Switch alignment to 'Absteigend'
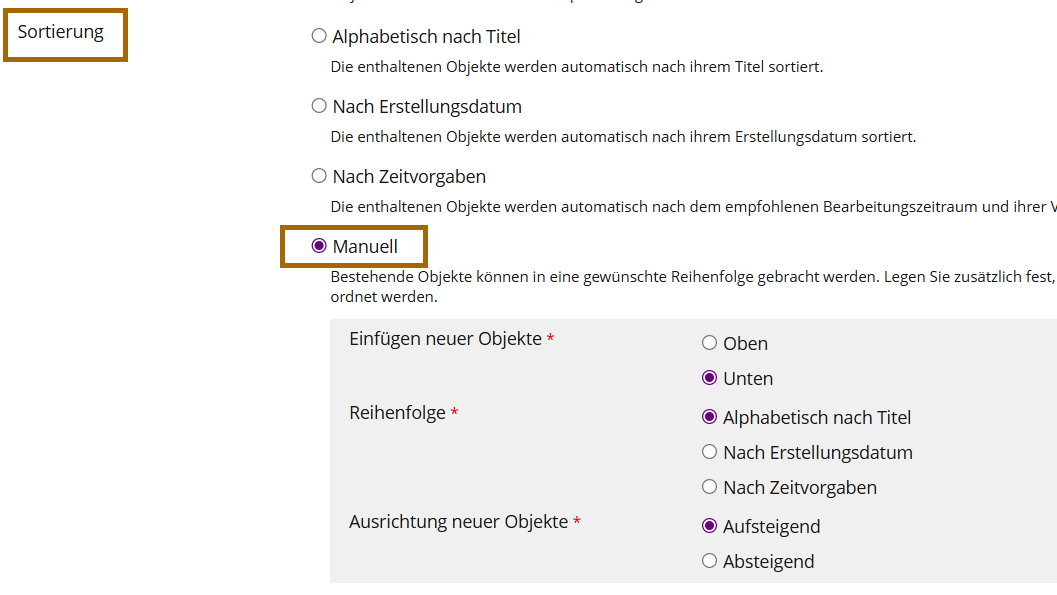This screenshot has width=1057, height=595. pos(710,561)
